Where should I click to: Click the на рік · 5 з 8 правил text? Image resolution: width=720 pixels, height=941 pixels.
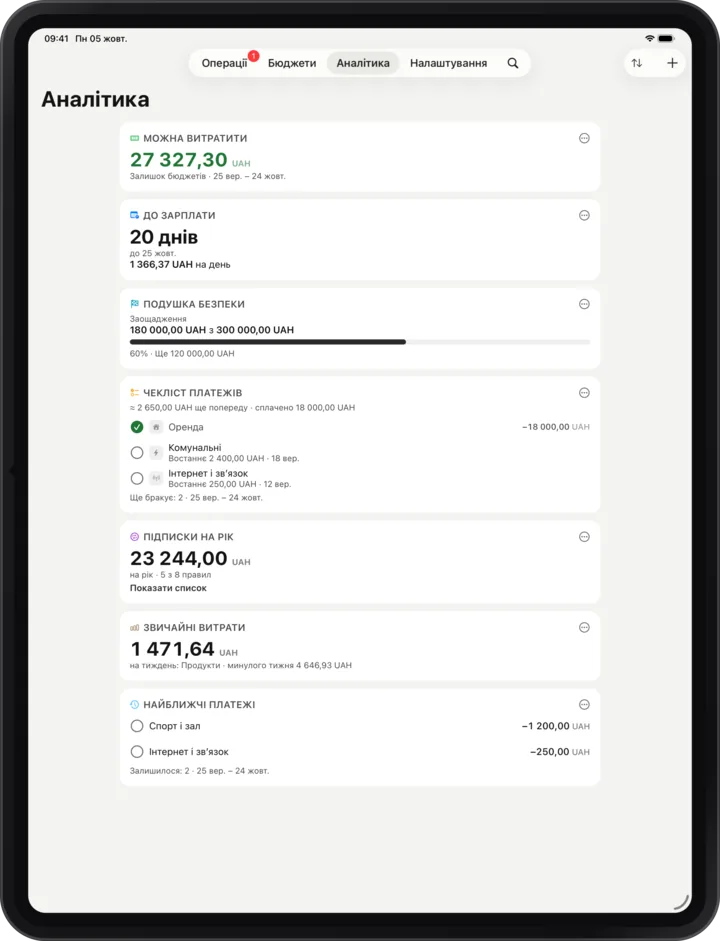[170, 575]
